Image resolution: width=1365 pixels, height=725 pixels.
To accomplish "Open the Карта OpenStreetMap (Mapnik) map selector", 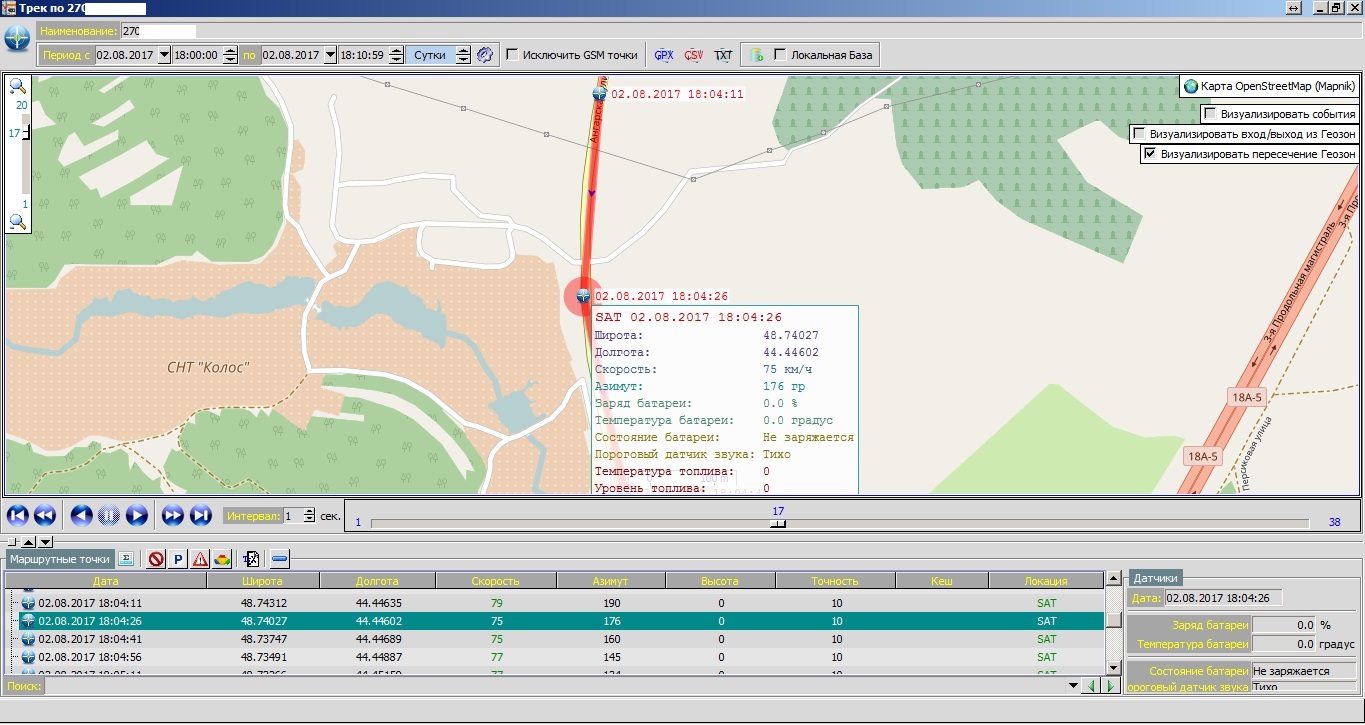I will [x=1268, y=87].
